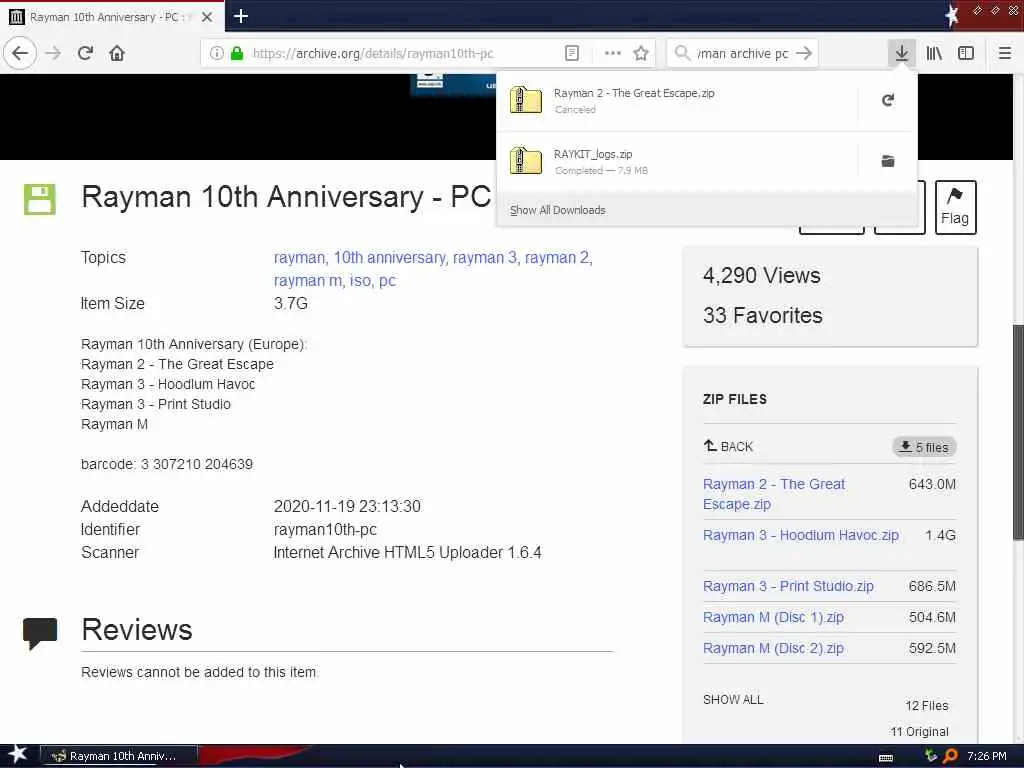1024x768 pixels.
Task: Click the identifier value rayman10th-pc
Action: click(x=325, y=529)
